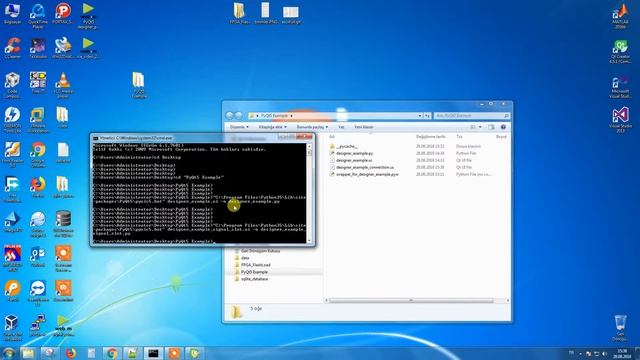This screenshot has width=640, height=360.
Task: Select the data folder in navigation pane
Action: pos(244,258)
